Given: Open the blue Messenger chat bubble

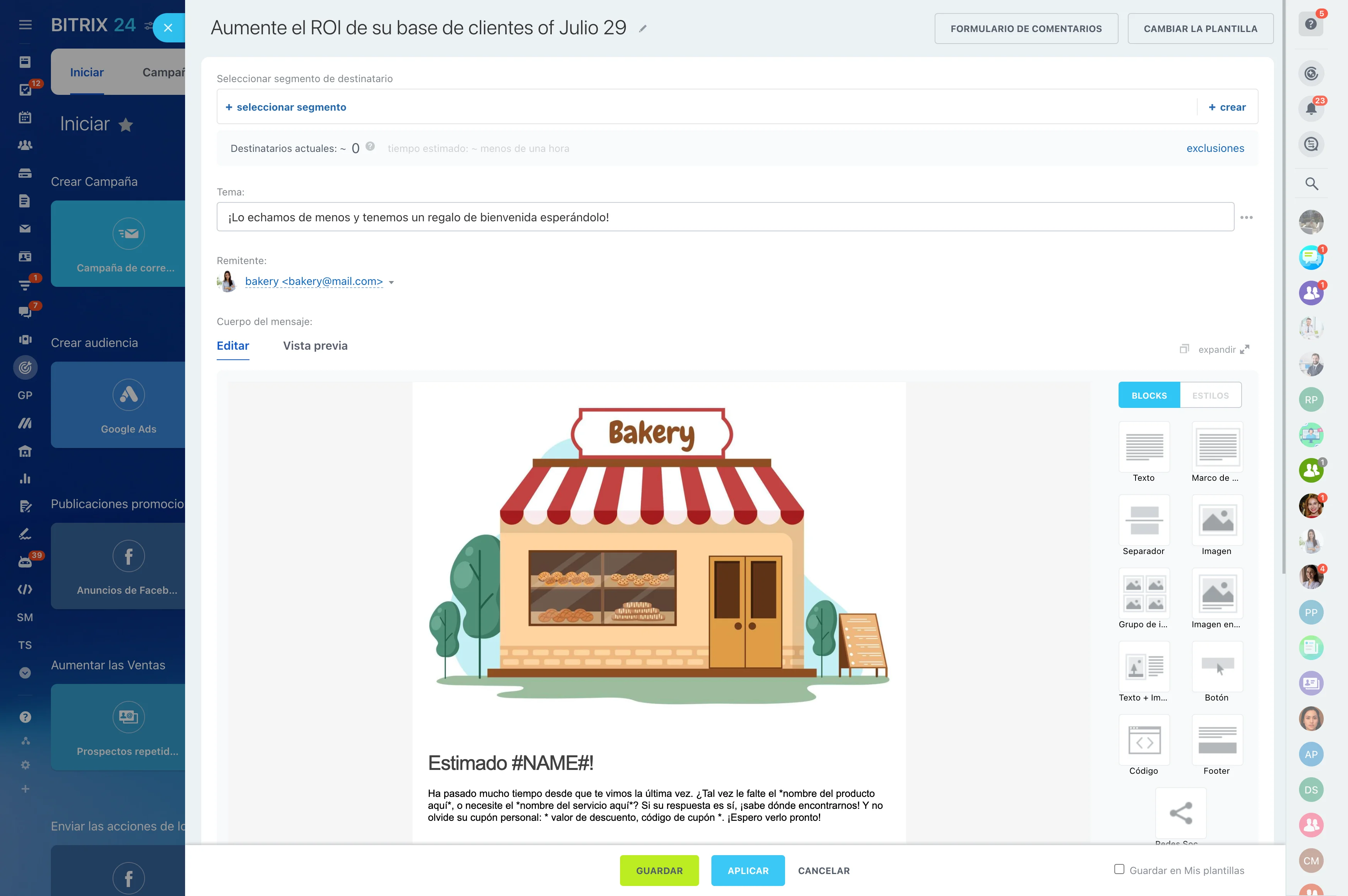Looking at the screenshot, I should click(1311, 257).
